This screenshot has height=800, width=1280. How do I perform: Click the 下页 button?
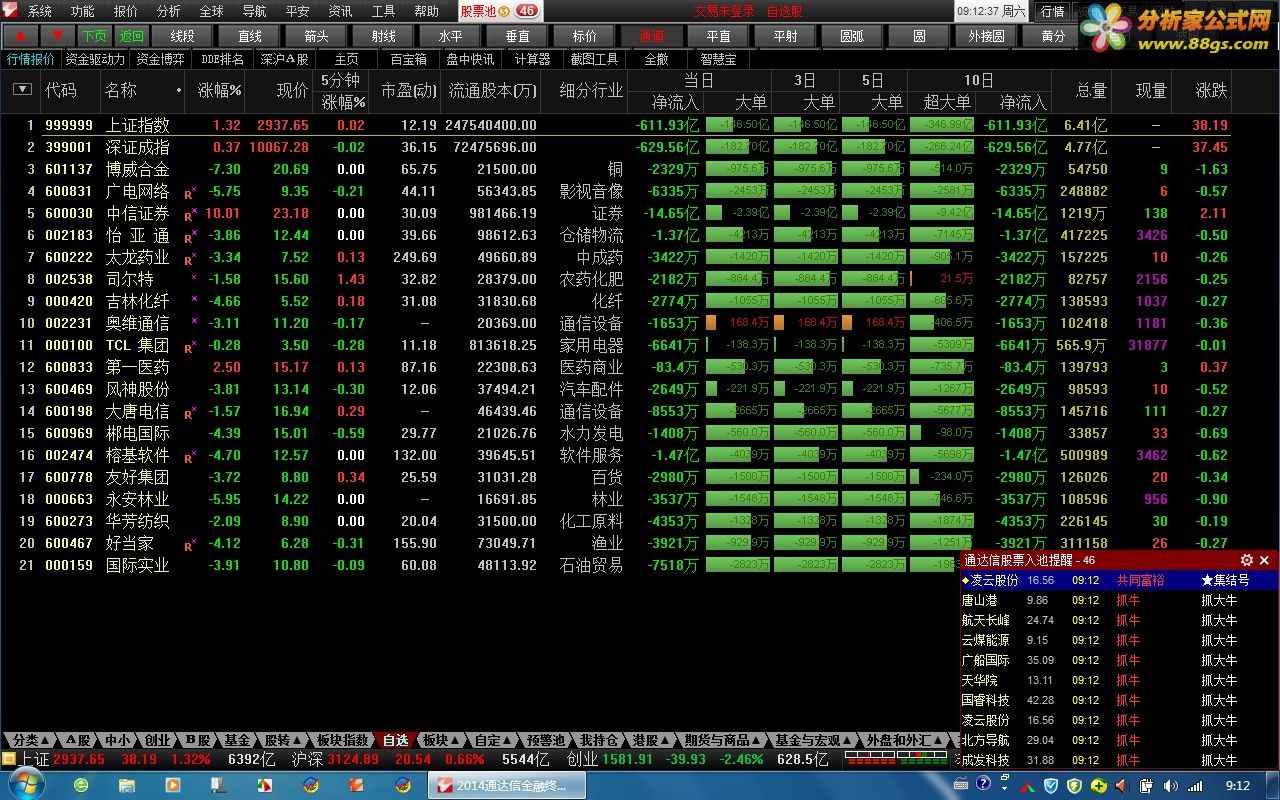click(x=95, y=36)
